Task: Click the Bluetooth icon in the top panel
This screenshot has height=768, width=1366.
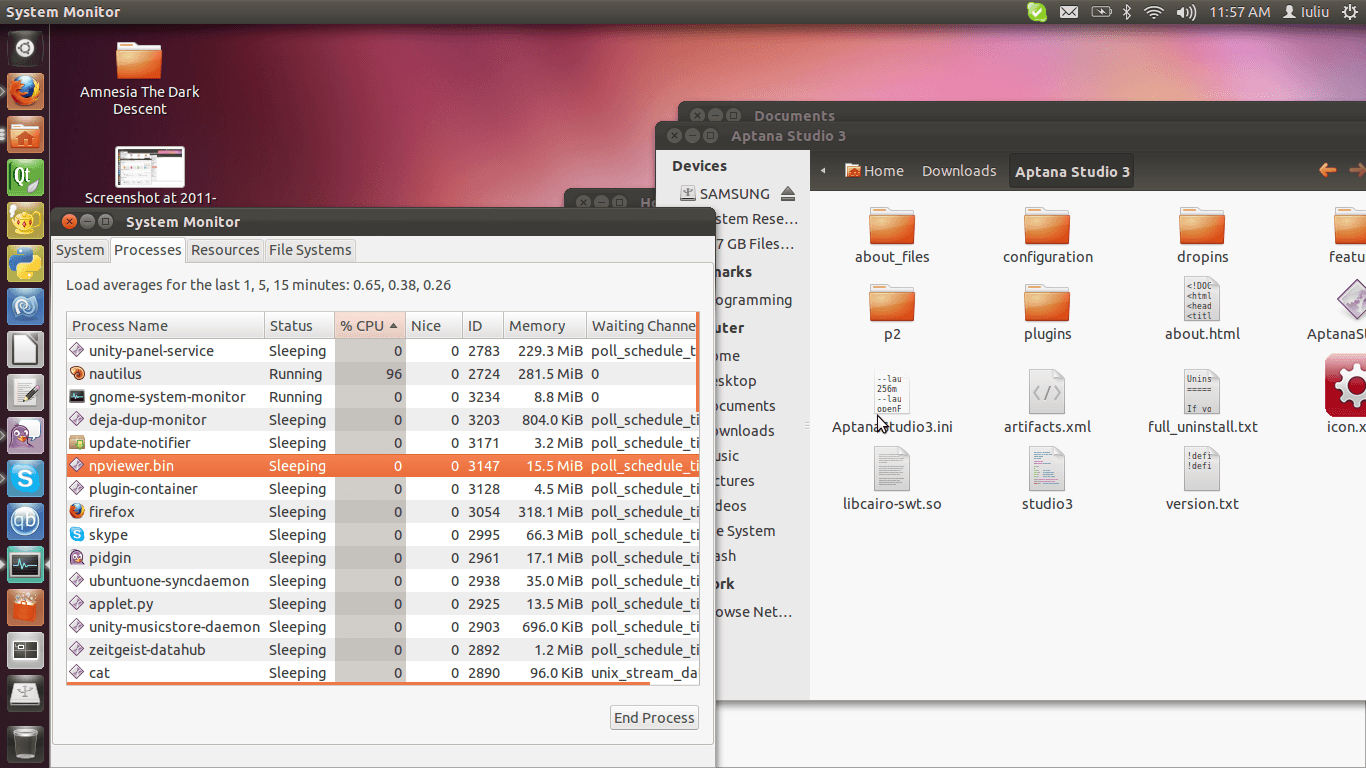Action: (x=1126, y=12)
